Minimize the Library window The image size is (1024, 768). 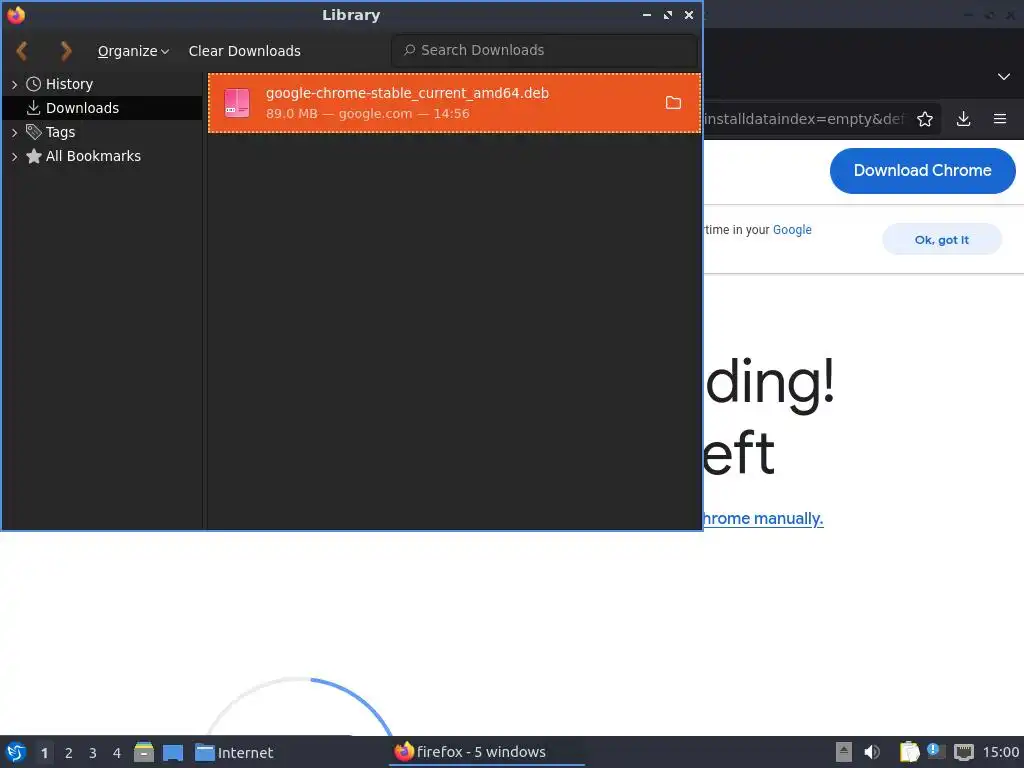pos(647,14)
